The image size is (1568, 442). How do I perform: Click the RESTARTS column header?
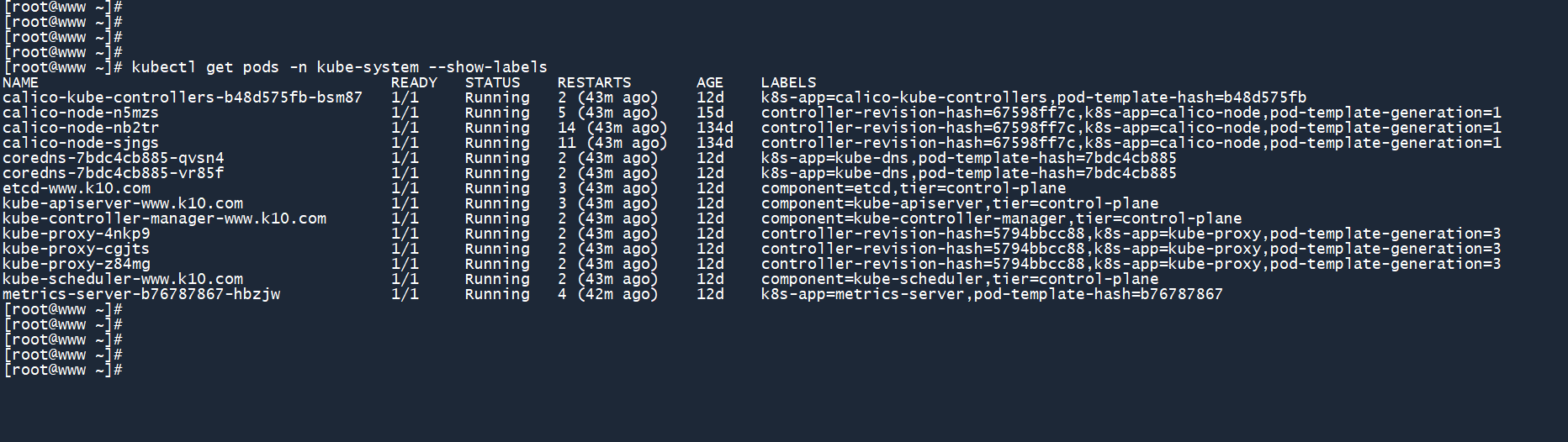click(594, 82)
